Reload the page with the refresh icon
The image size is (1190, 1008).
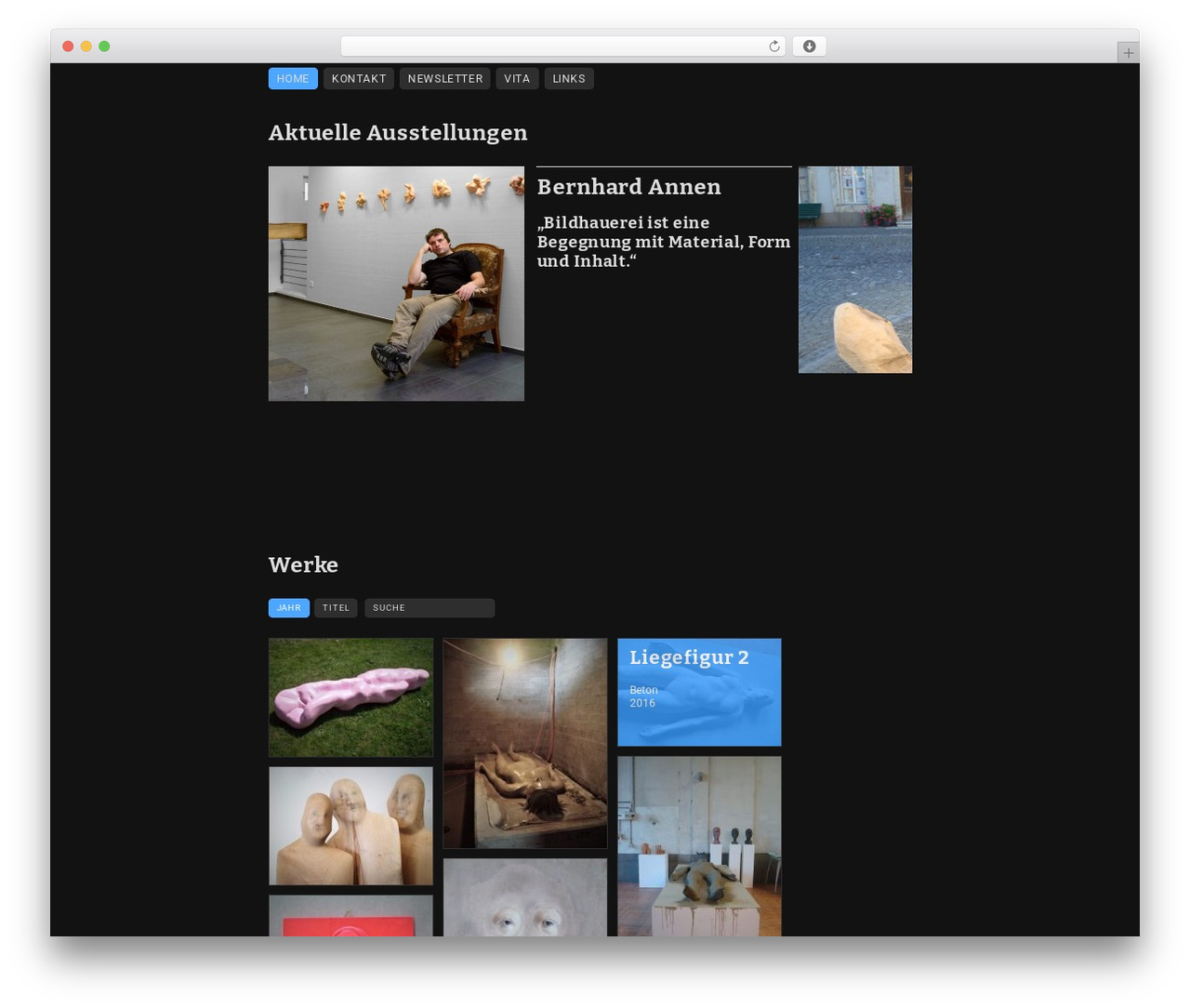tap(773, 46)
